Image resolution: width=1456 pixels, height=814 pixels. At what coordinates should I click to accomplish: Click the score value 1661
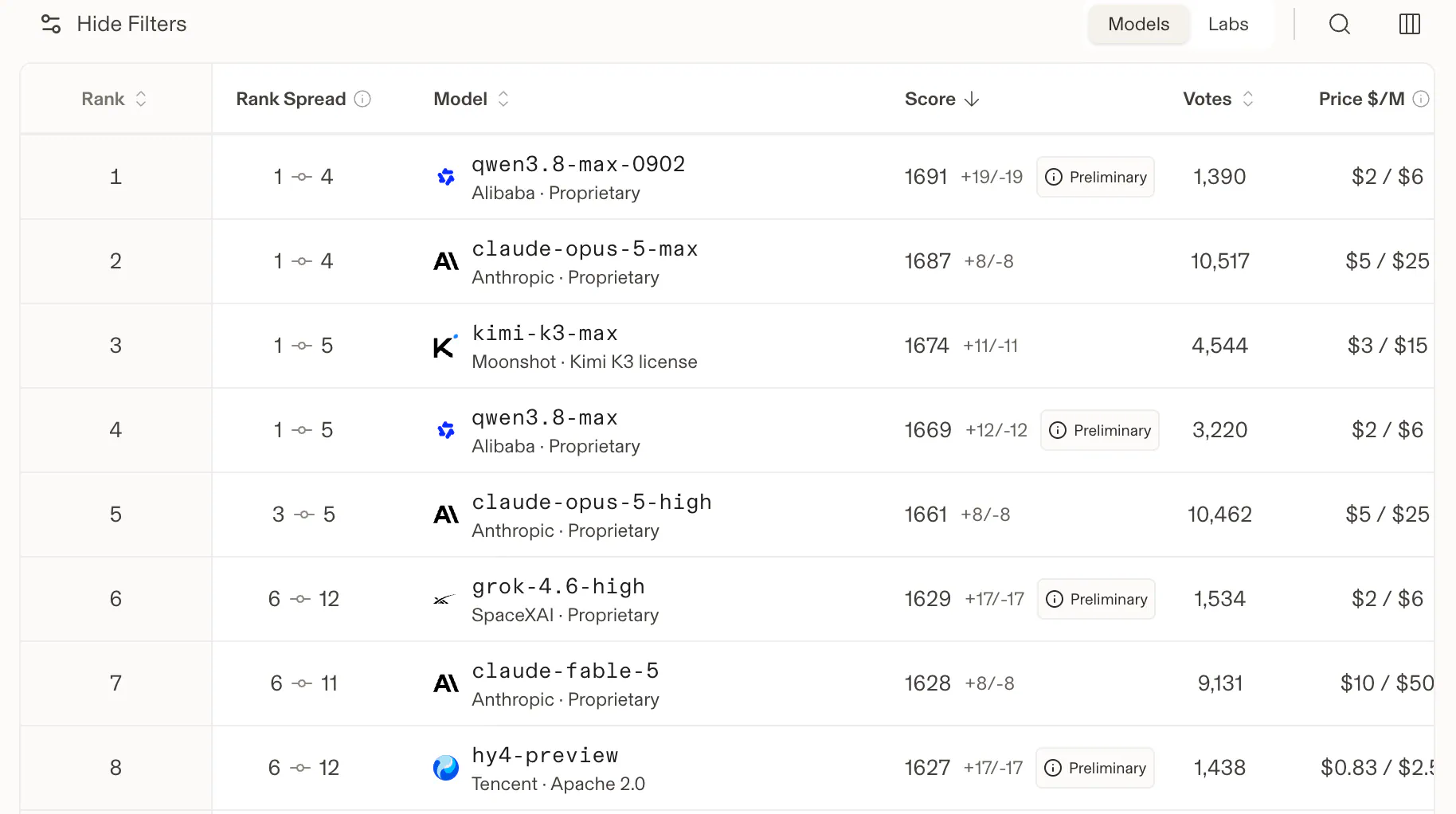click(926, 515)
